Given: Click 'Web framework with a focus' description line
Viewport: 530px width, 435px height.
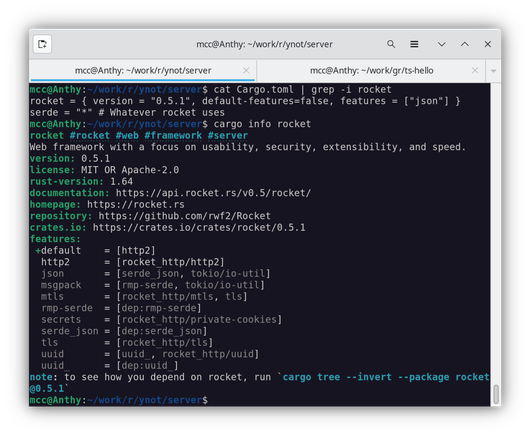Looking at the screenshot, I should 248,147.
